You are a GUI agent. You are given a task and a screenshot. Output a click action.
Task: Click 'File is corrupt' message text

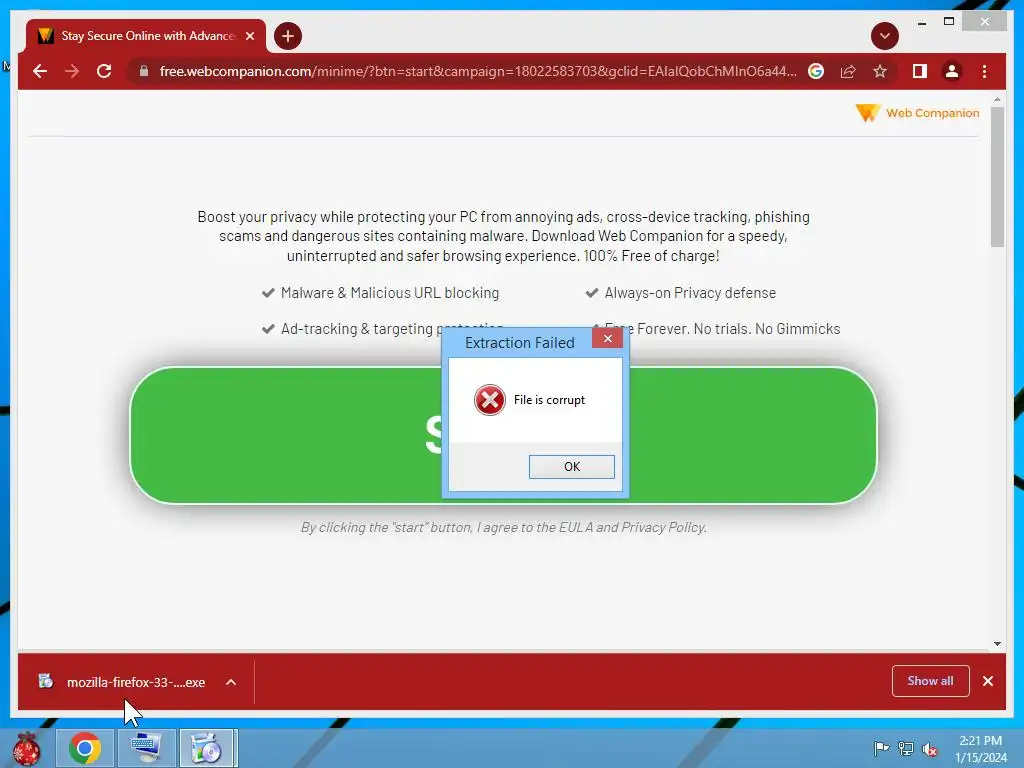[549, 400]
